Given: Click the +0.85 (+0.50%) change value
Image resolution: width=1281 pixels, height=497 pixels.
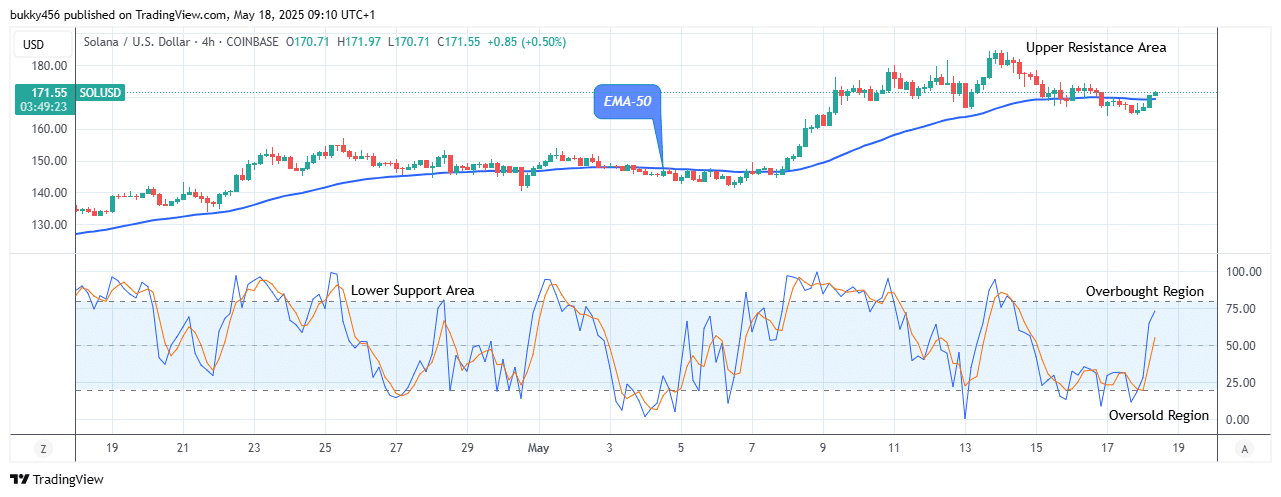Looking at the screenshot, I should [526, 43].
